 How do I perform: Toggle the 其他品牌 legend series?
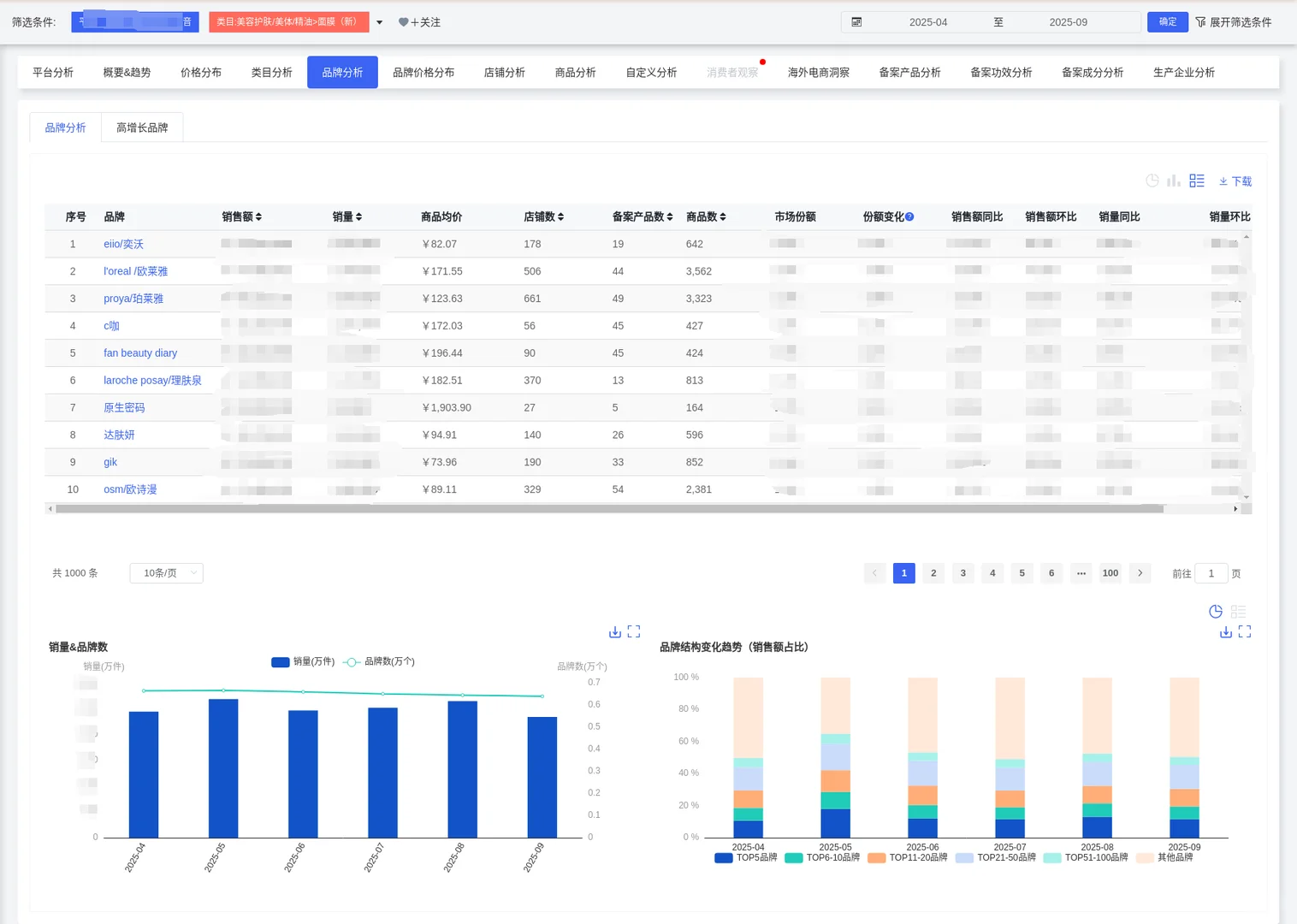pyautogui.click(x=1164, y=857)
